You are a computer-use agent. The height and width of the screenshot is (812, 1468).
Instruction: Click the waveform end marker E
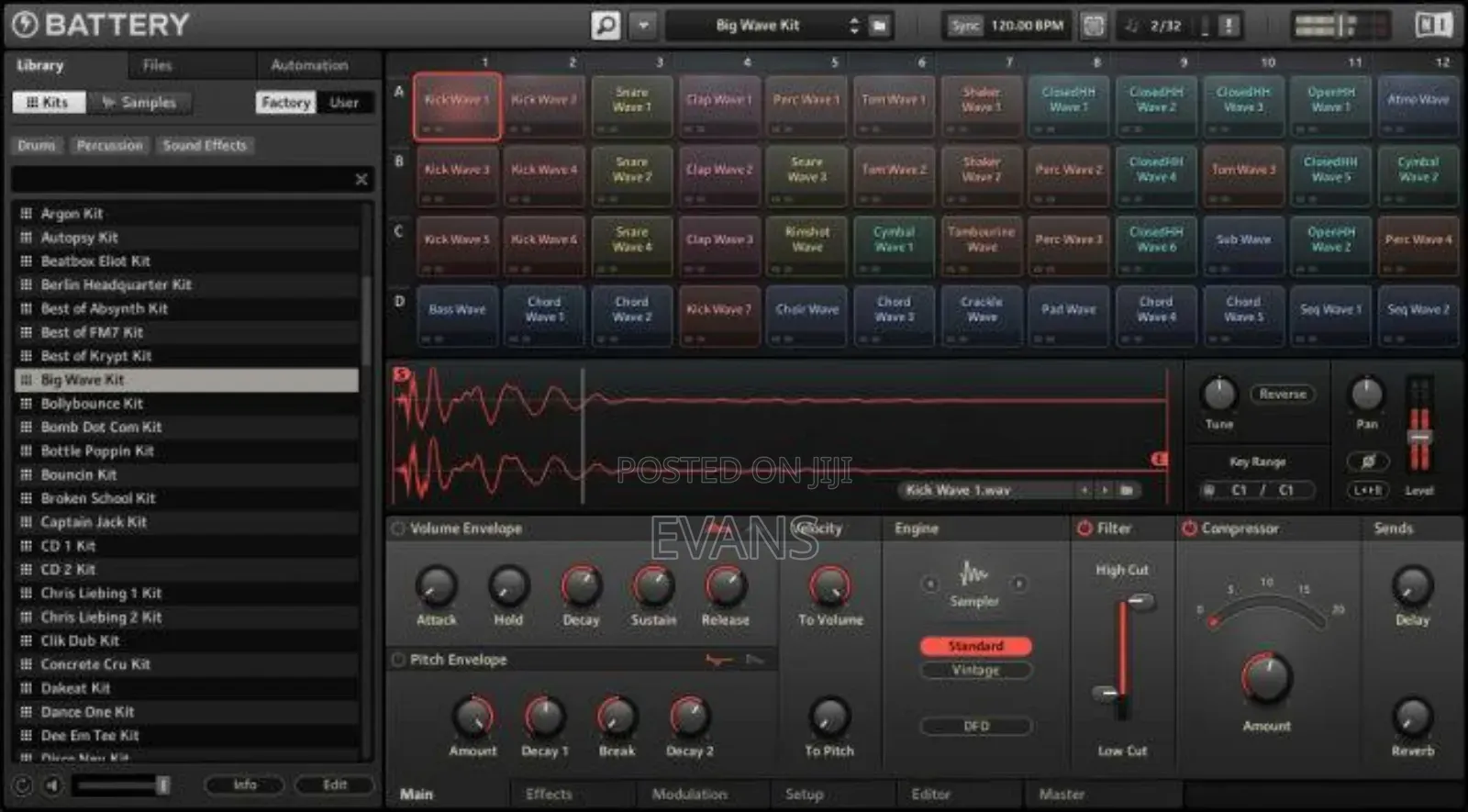coord(1159,458)
